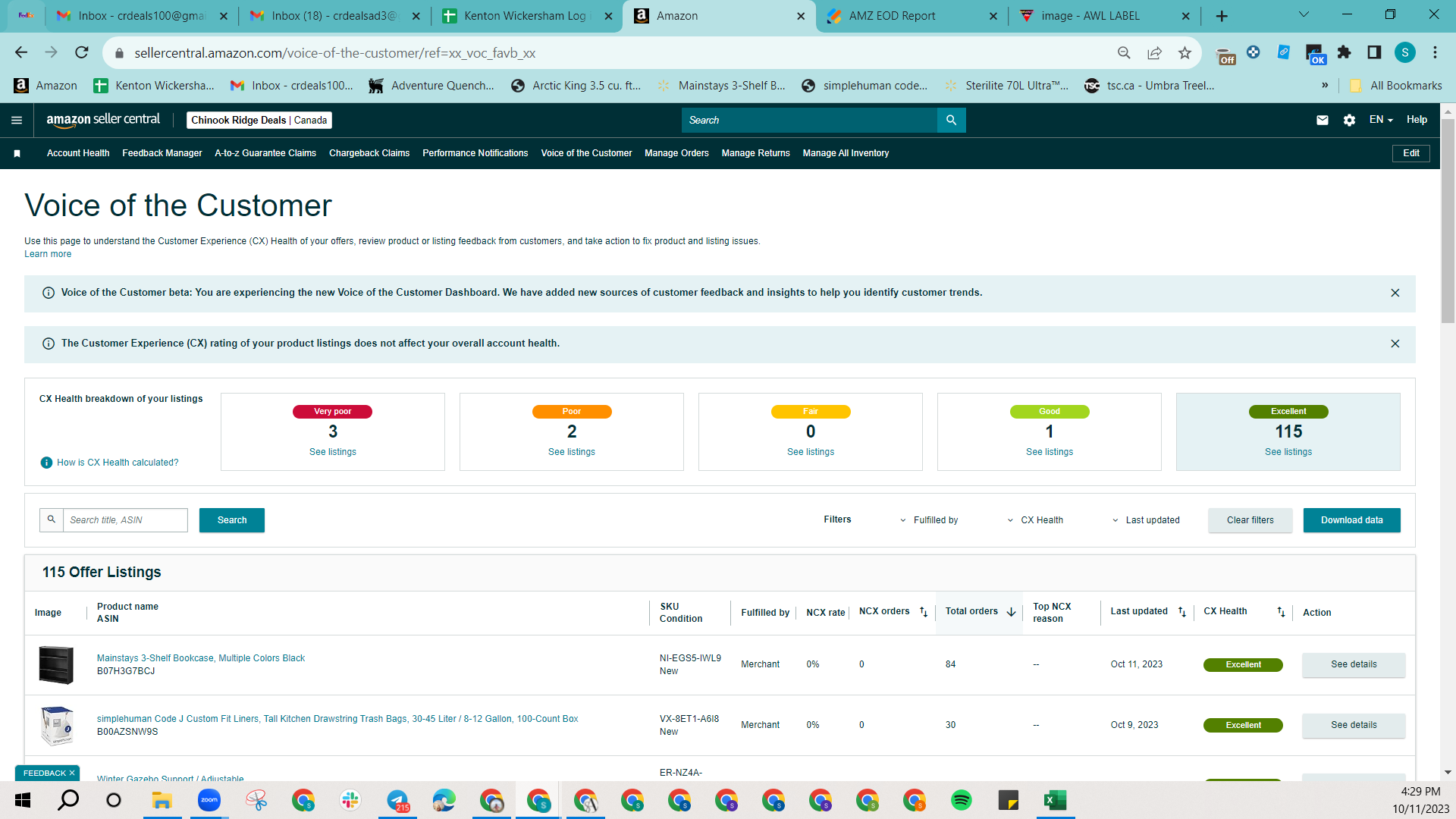This screenshot has height=819, width=1456.
Task: Sort by Total orders down arrow
Action: pyautogui.click(x=1011, y=612)
